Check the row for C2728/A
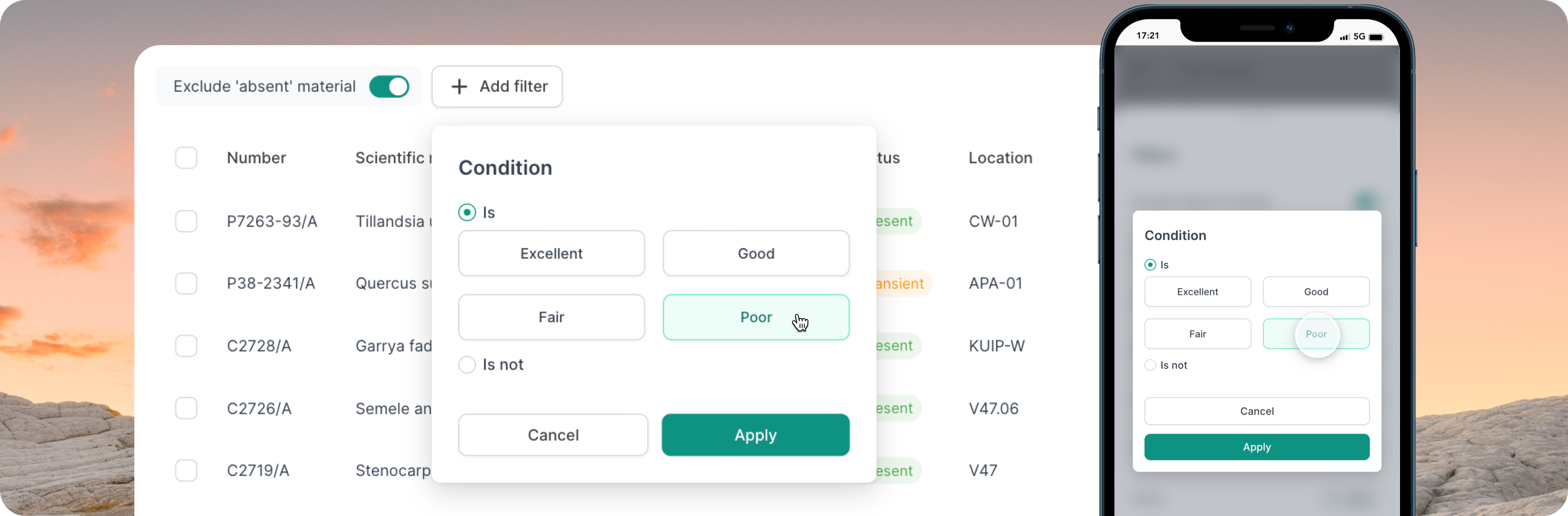The height and width of the screenshot is (516, 1568). point(186,345)
